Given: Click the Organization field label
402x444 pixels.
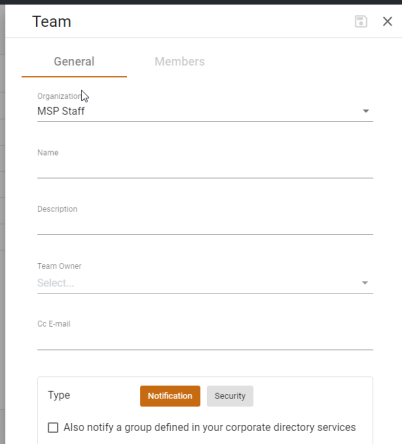Looking at the screenshot, I should tap(59, 96).
